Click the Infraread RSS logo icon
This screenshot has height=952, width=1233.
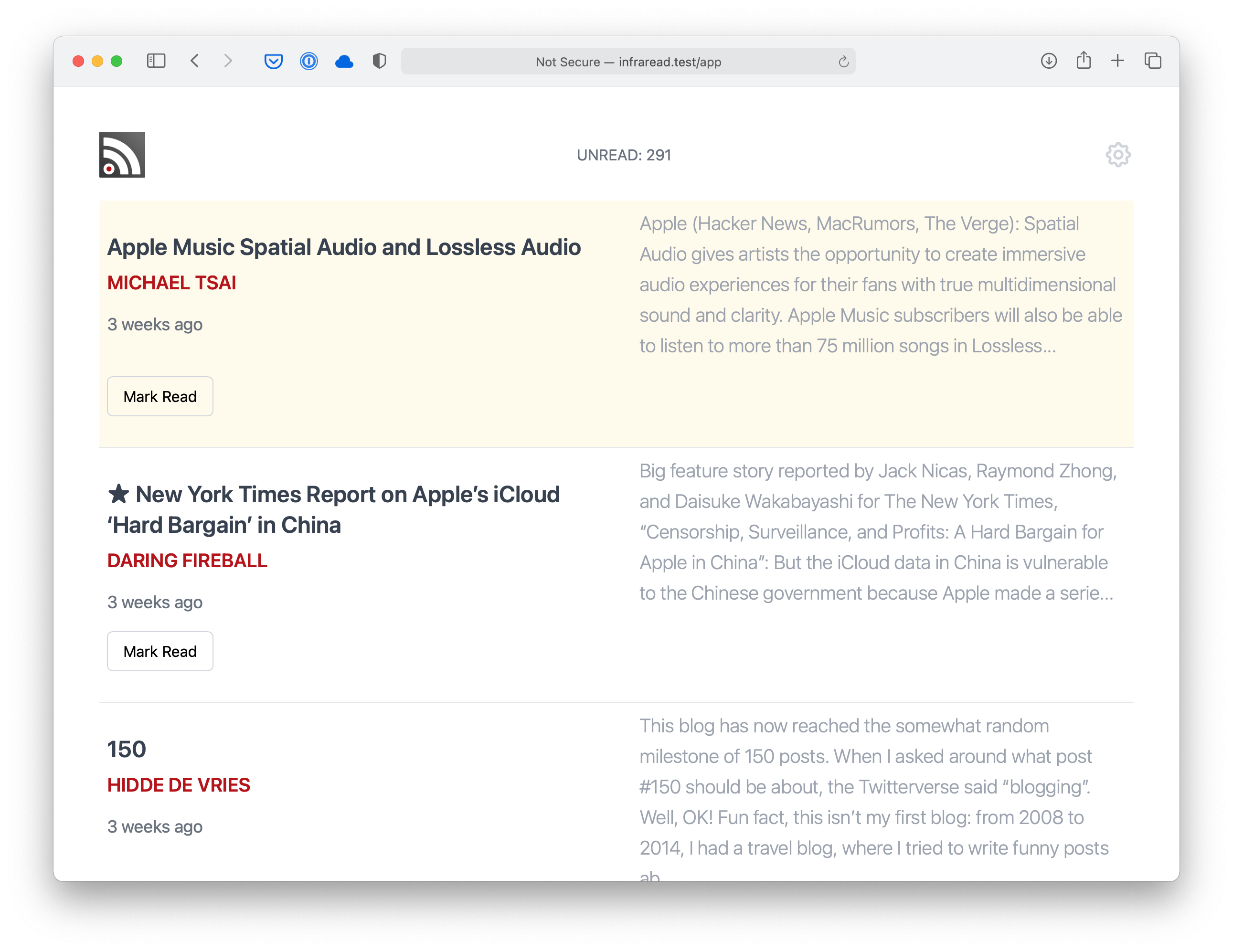tap(122, 155)
